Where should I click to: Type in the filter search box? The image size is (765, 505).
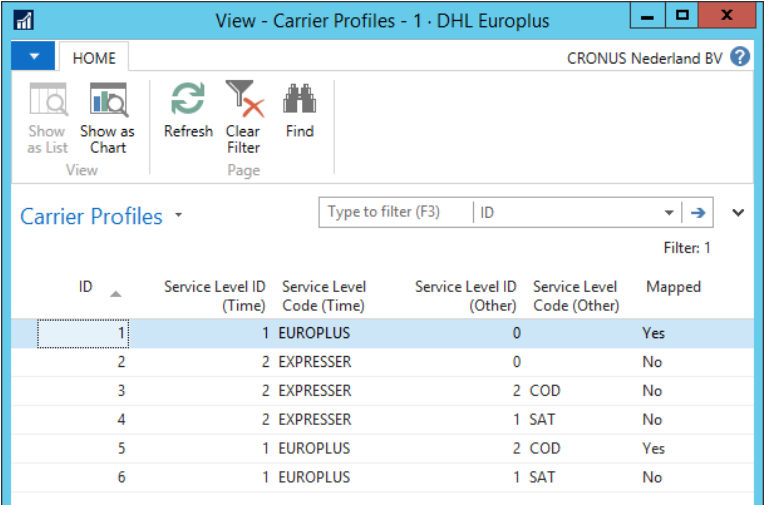coord(396,212)
